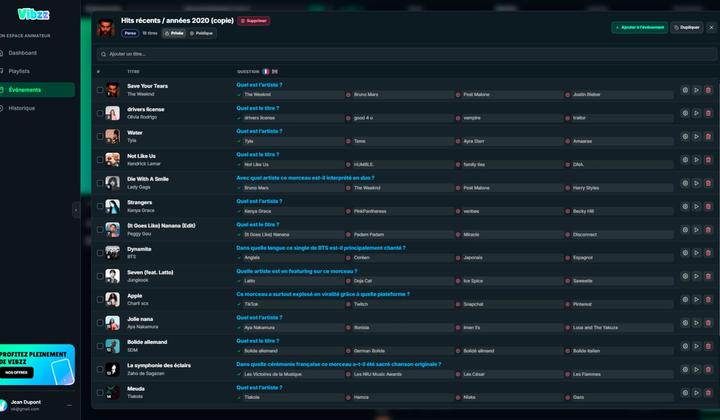Focus the Ajouter un titre search field

pos(406,54)
